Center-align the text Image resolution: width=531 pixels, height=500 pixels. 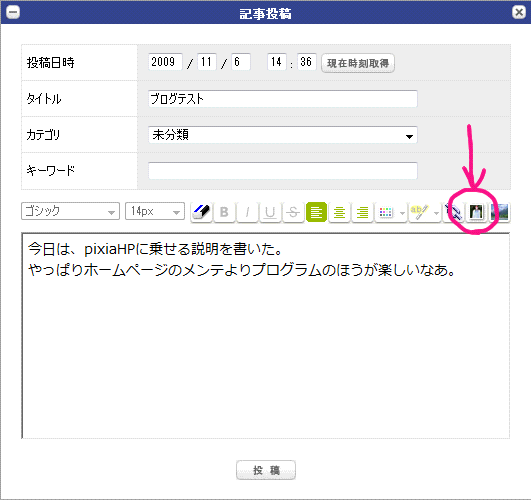click(x=339, y=212)
